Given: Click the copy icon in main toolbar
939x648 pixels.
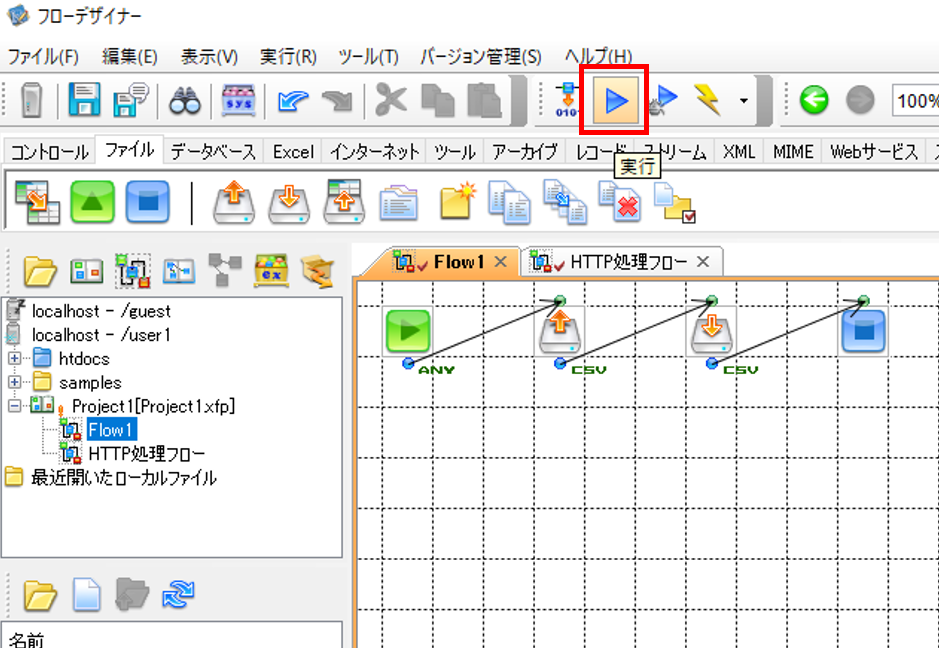Looking at the screenshot, I should coord(438,101).
